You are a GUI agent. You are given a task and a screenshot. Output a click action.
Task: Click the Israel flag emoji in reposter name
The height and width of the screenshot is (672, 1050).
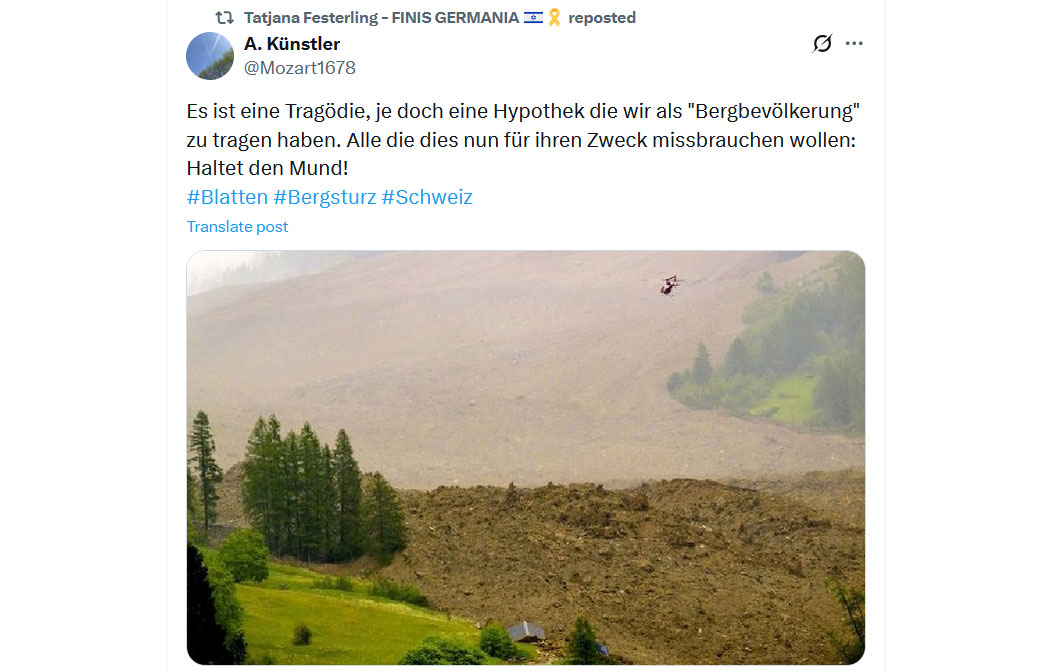coord(533,17)
